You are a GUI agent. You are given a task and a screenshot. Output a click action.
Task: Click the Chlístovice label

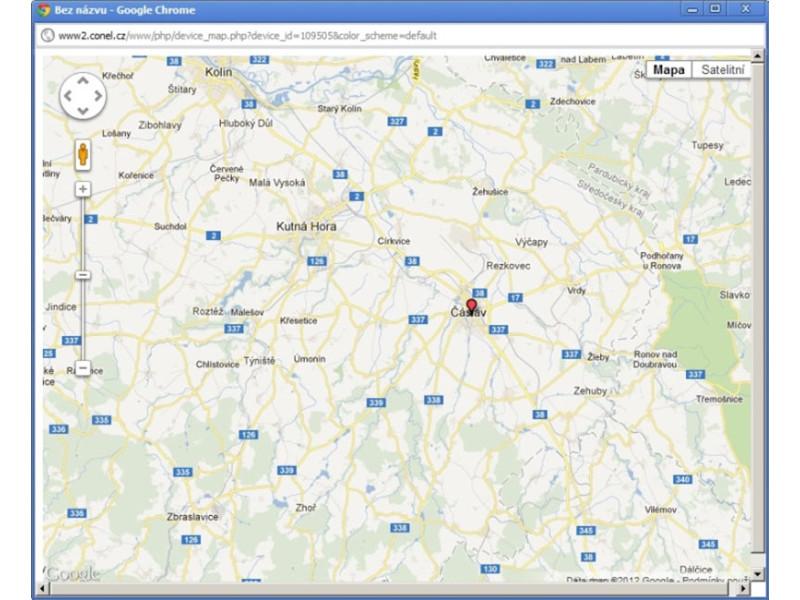click(x=217, y=364)
